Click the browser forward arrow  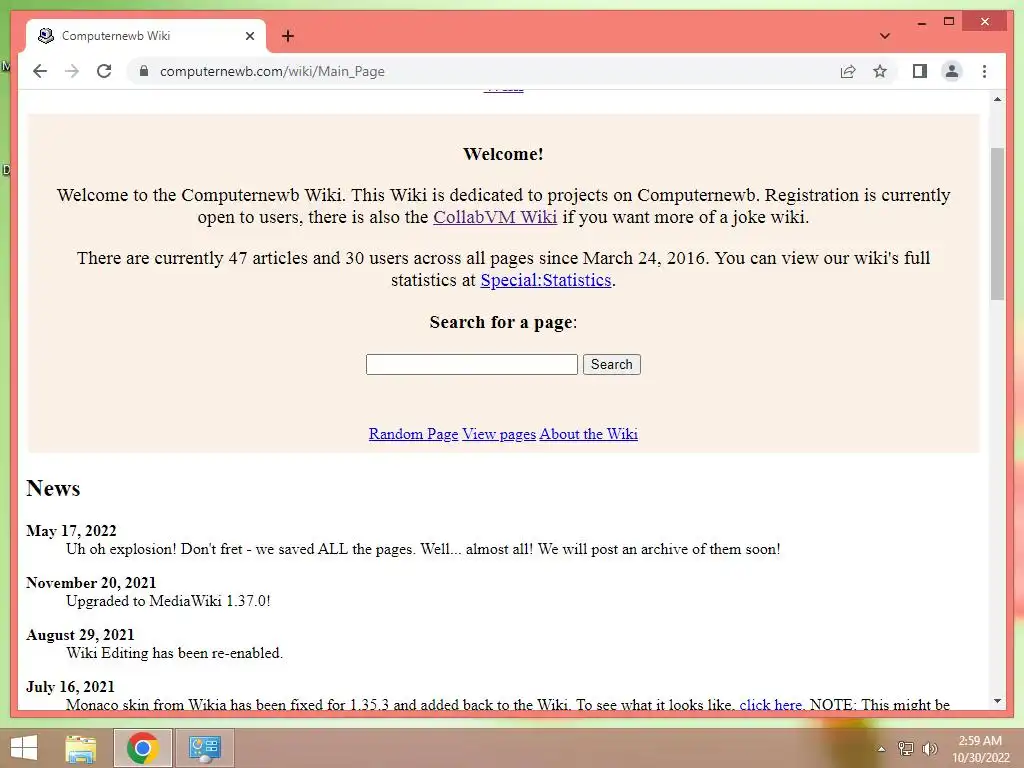[72, 71]
